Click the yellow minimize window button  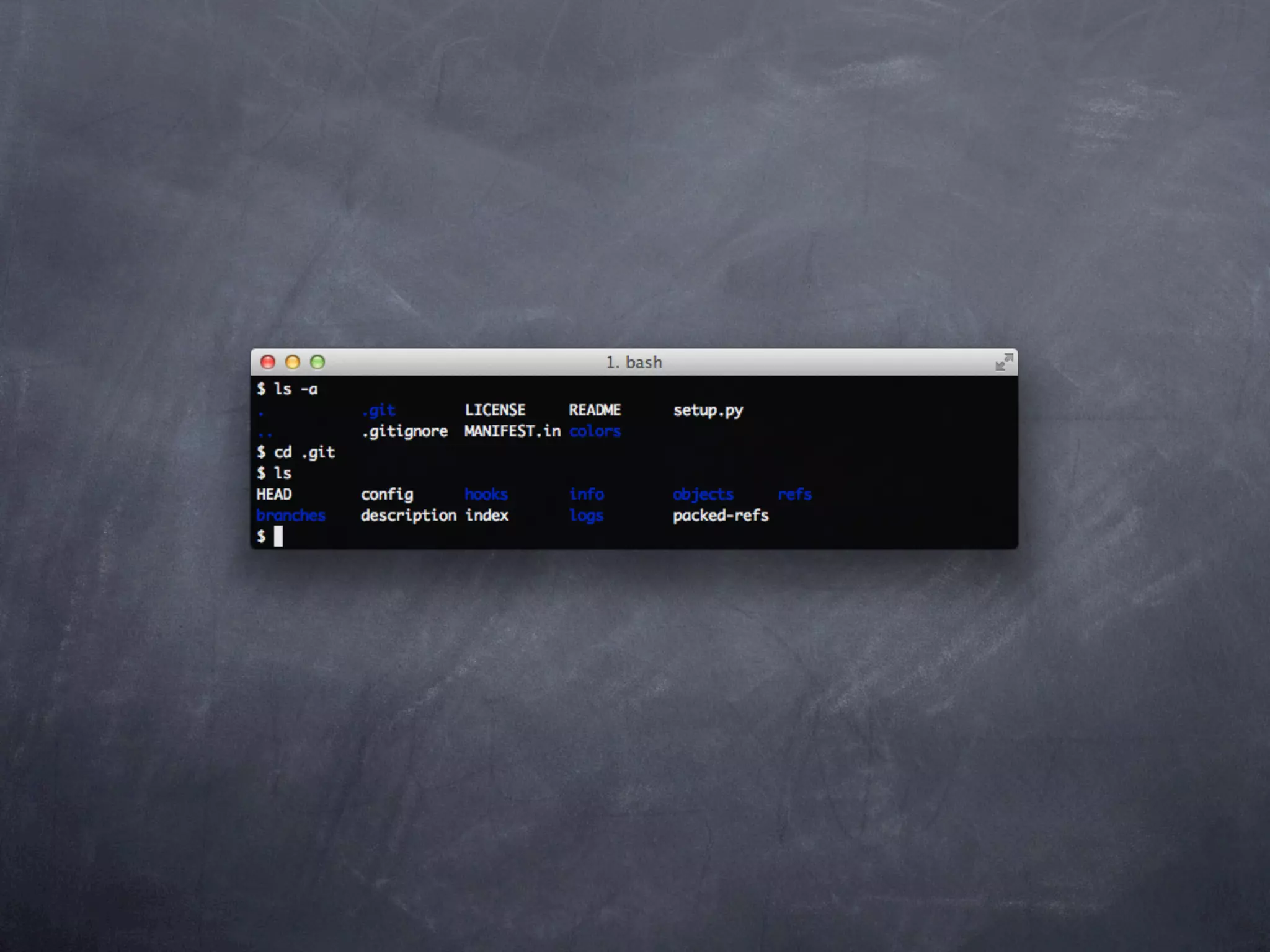click(293, 362)
